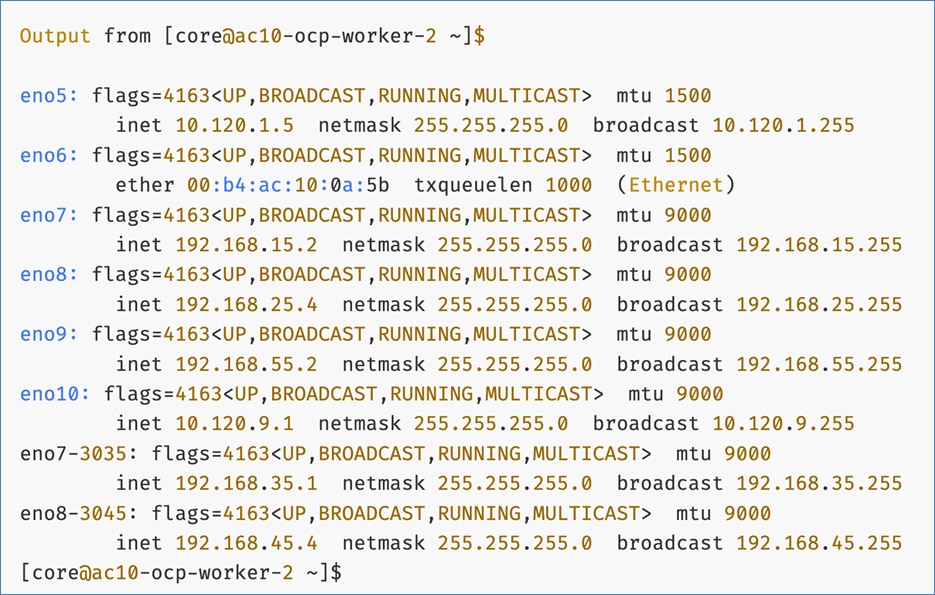Click the mtu 1500 value on eno5 line
Viewport: 935px width, 595px height.
[x=688, y=96]
